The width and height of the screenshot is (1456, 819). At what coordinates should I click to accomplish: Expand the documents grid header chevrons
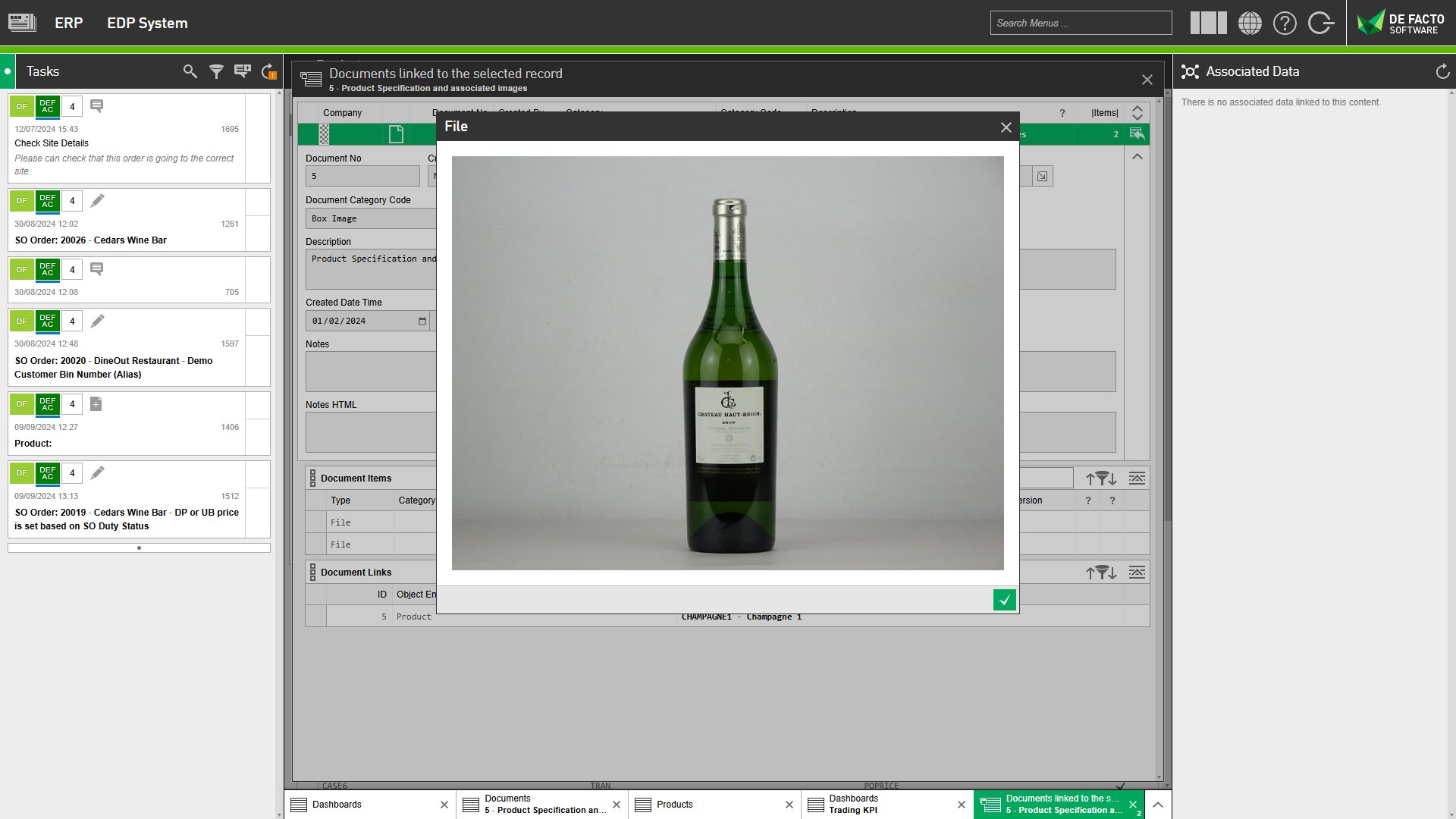[x=1137, y=112]
